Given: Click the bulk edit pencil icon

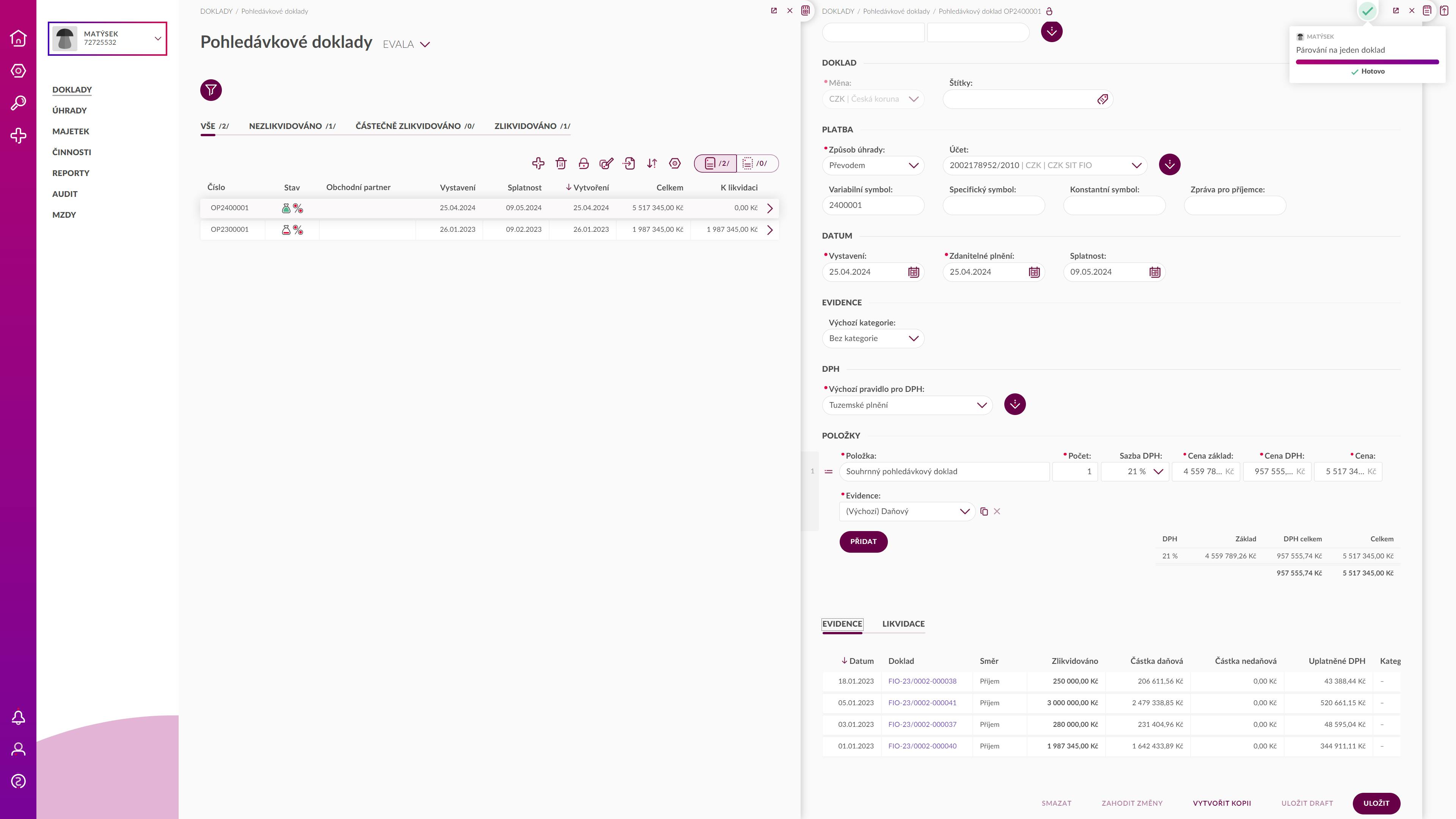Looking at the screenshot, I should (606, 163).
